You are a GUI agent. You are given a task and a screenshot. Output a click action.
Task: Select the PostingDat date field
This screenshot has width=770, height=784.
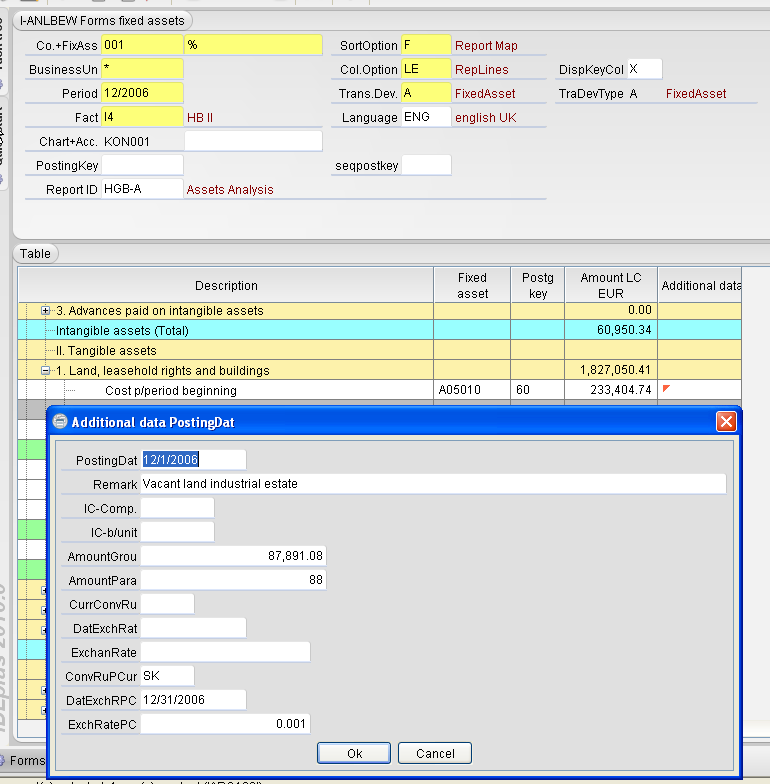(x=194, y=460)
